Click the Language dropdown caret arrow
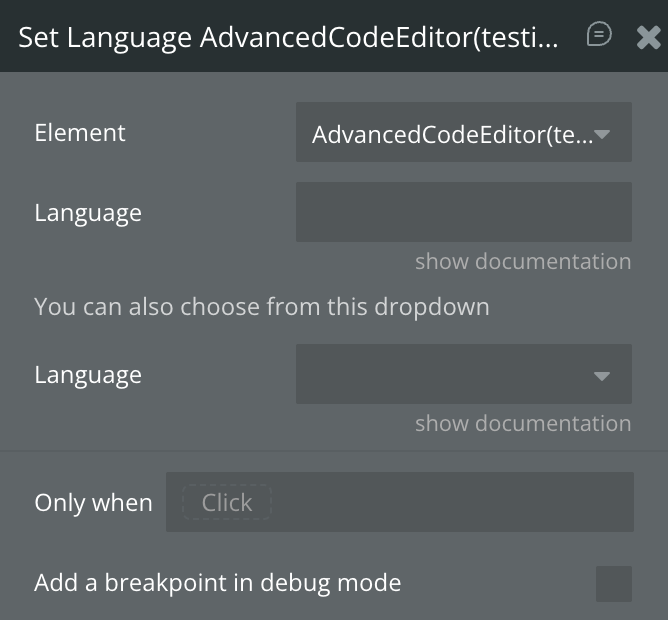 [602, 376]
